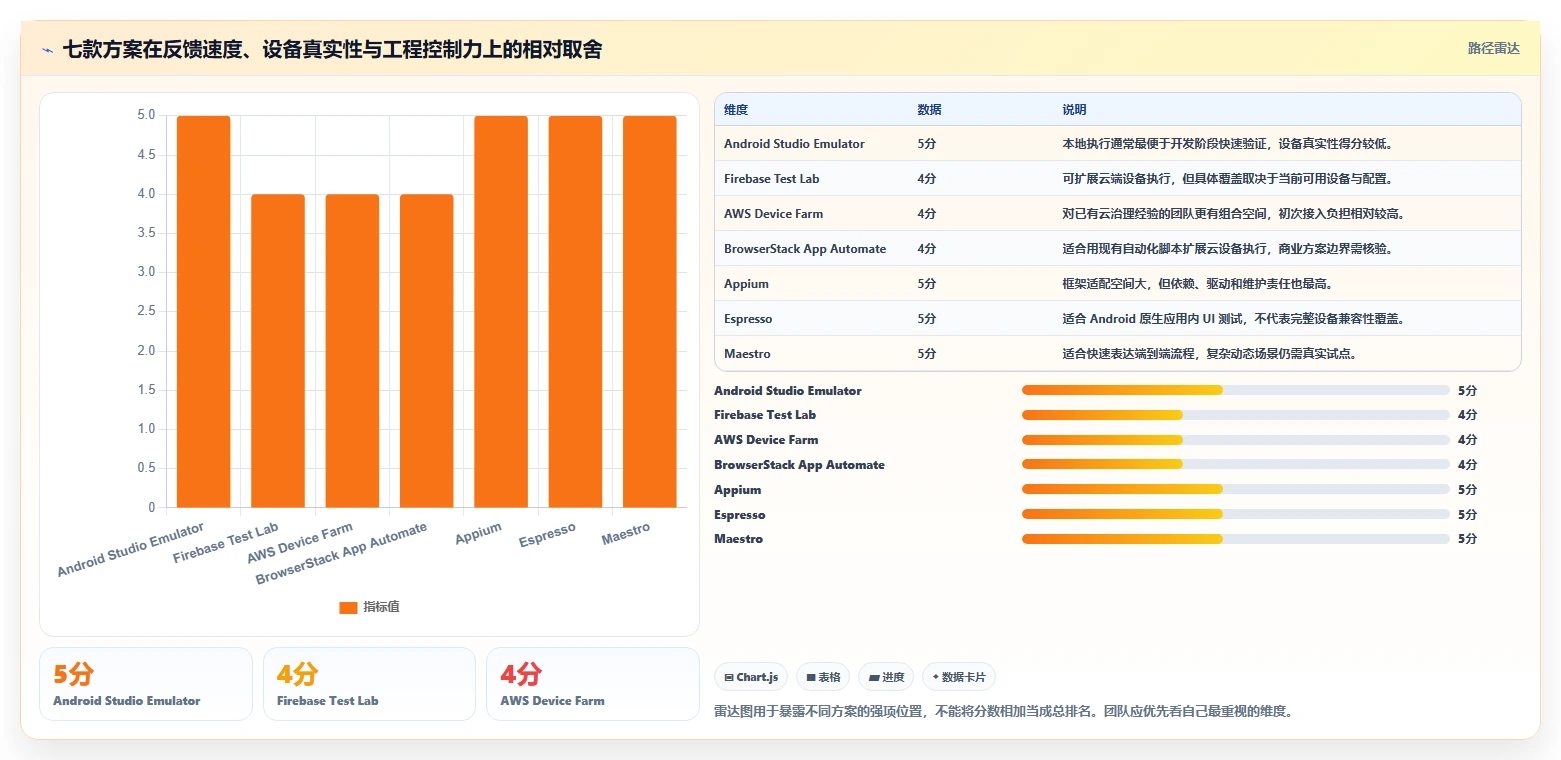The image size is (1561, 760).
Task: Click the BrowserStack App Automate label beside its progress bar
Action: click(799, 465)
